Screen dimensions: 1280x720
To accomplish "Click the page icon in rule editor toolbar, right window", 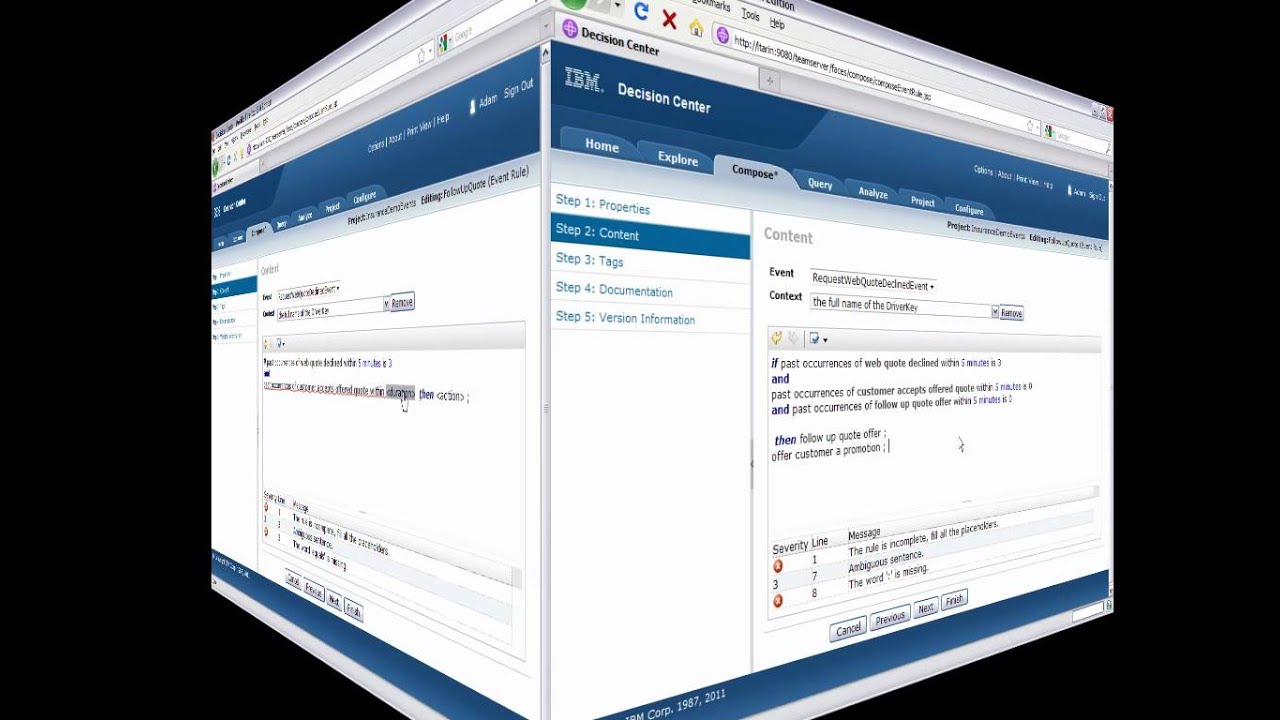I will 814,339.
